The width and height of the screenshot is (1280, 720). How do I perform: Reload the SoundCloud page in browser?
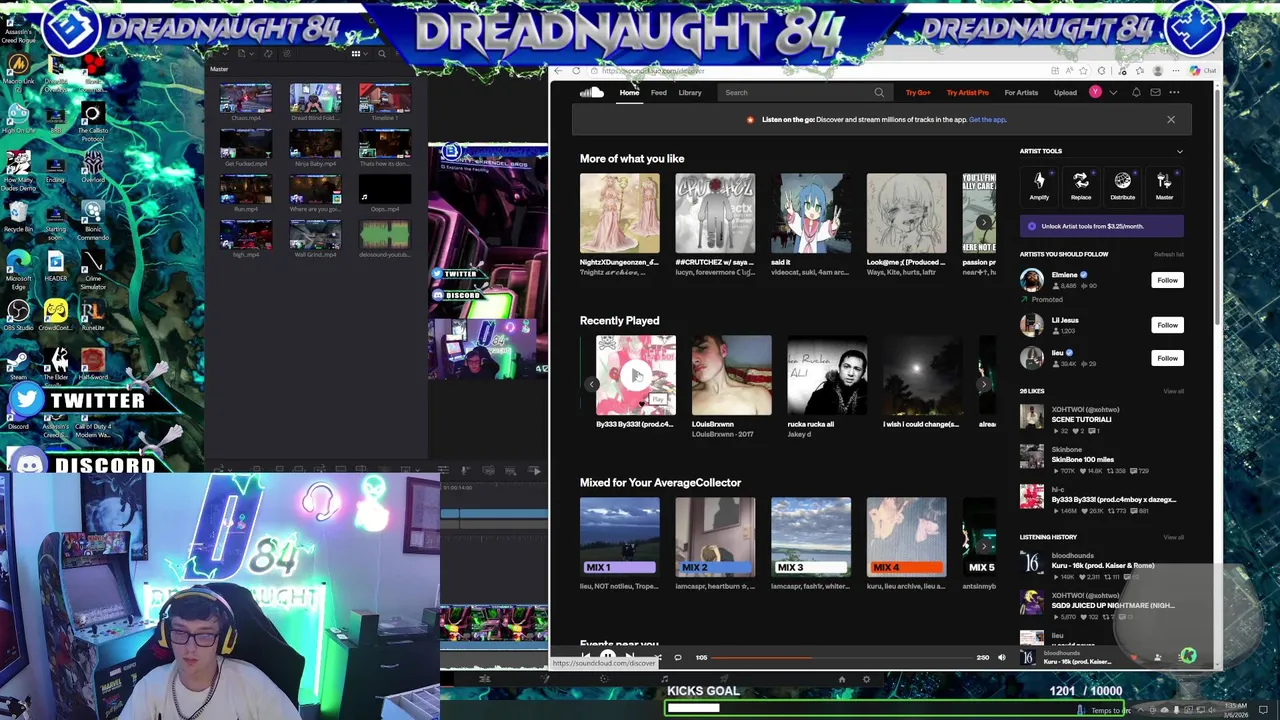click(x=576, y=71)
